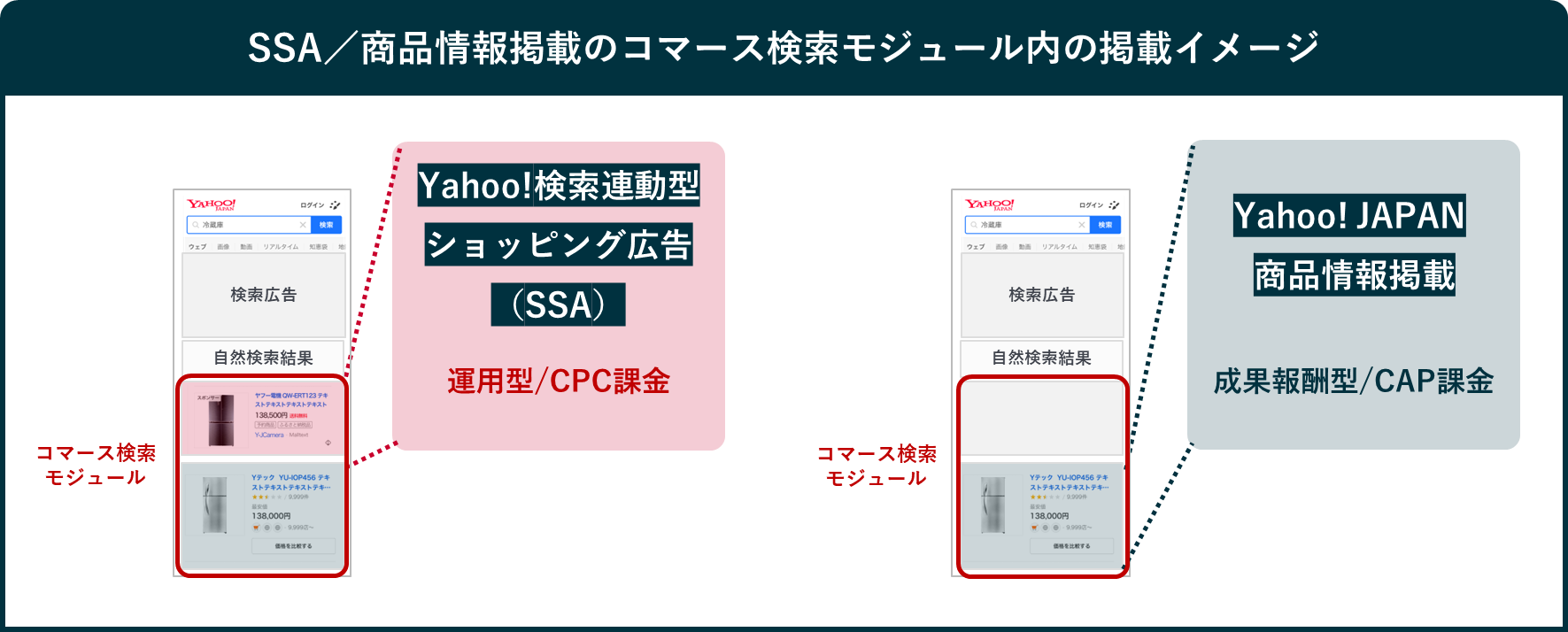The image size is (1568, 632).
Task: Clear the left mockup search field with X
Action: coord(303,225)
